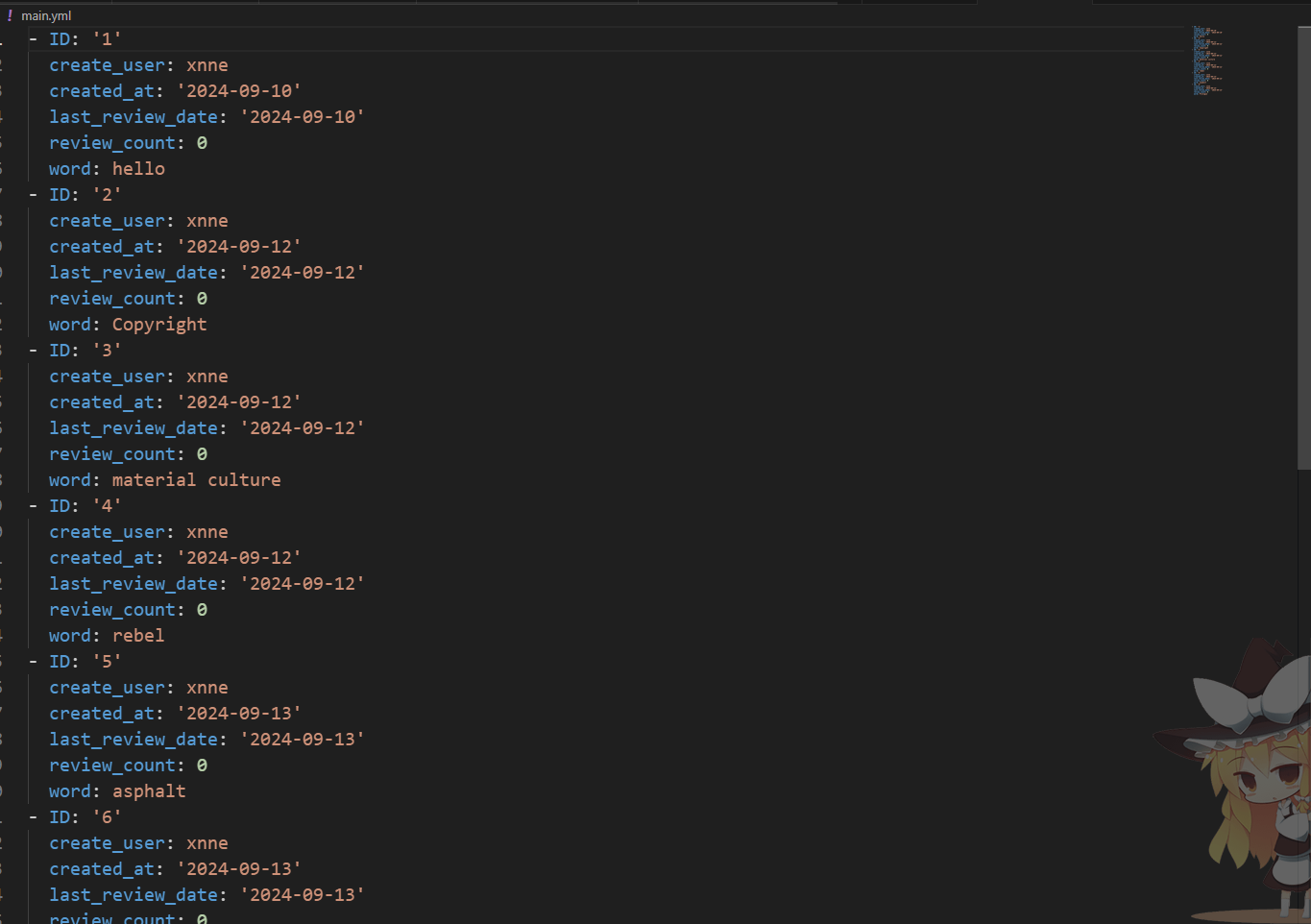Click the 'rebel' word value

(137, 635)
